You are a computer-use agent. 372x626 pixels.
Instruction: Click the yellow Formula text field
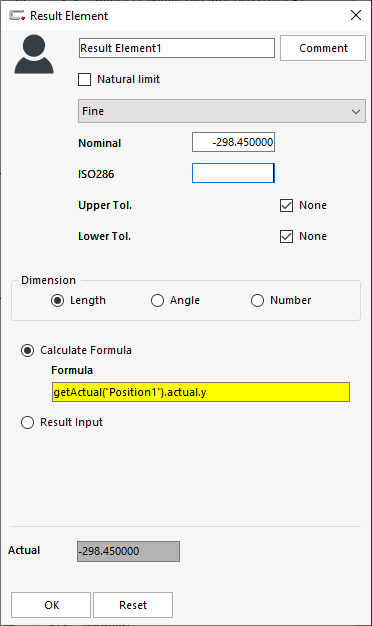point(201,392)
